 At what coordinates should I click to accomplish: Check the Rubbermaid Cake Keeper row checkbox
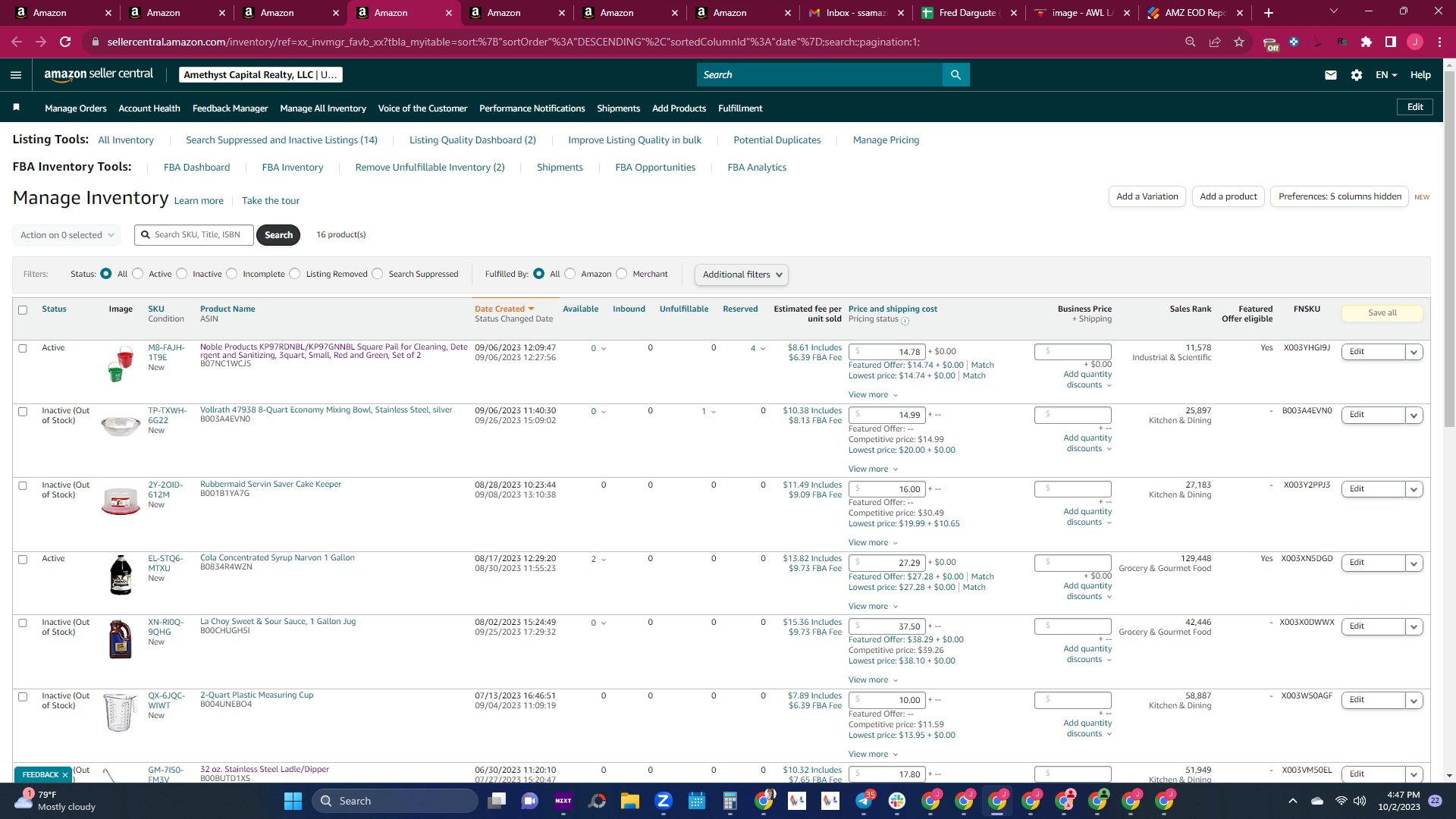[23, 486]
